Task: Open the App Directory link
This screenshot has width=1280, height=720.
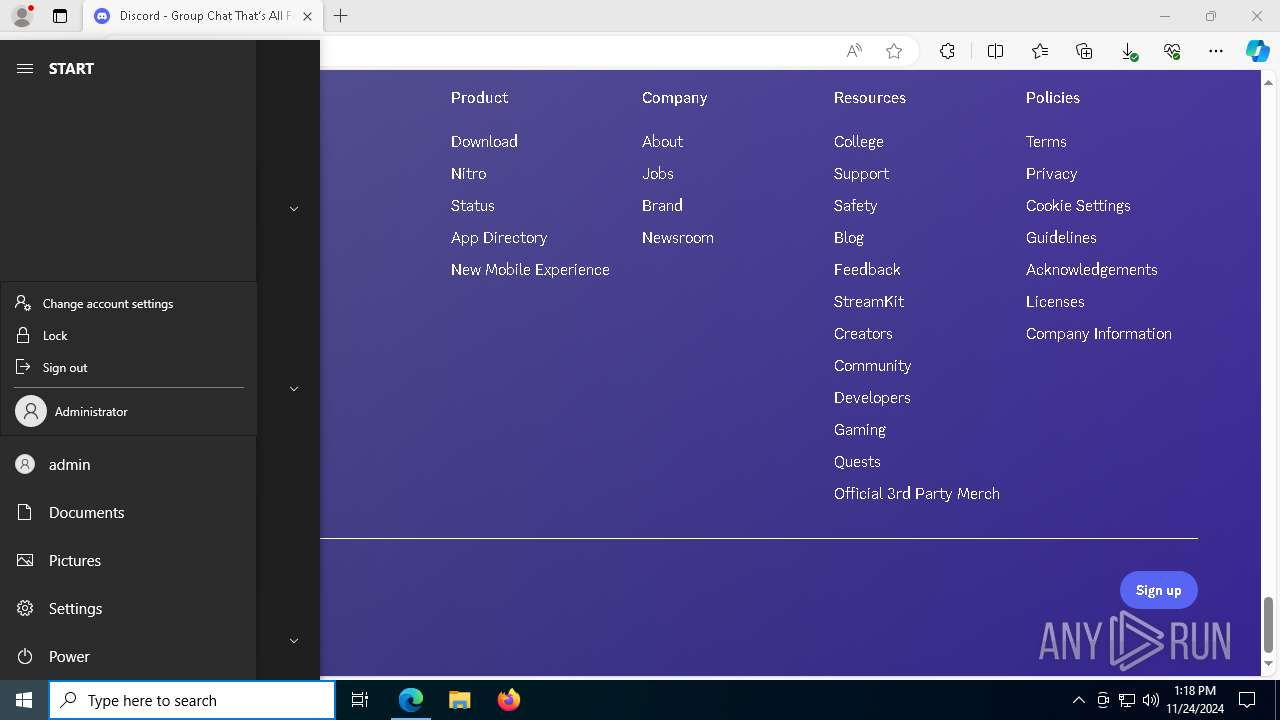Action: click(x=499, y=237)
